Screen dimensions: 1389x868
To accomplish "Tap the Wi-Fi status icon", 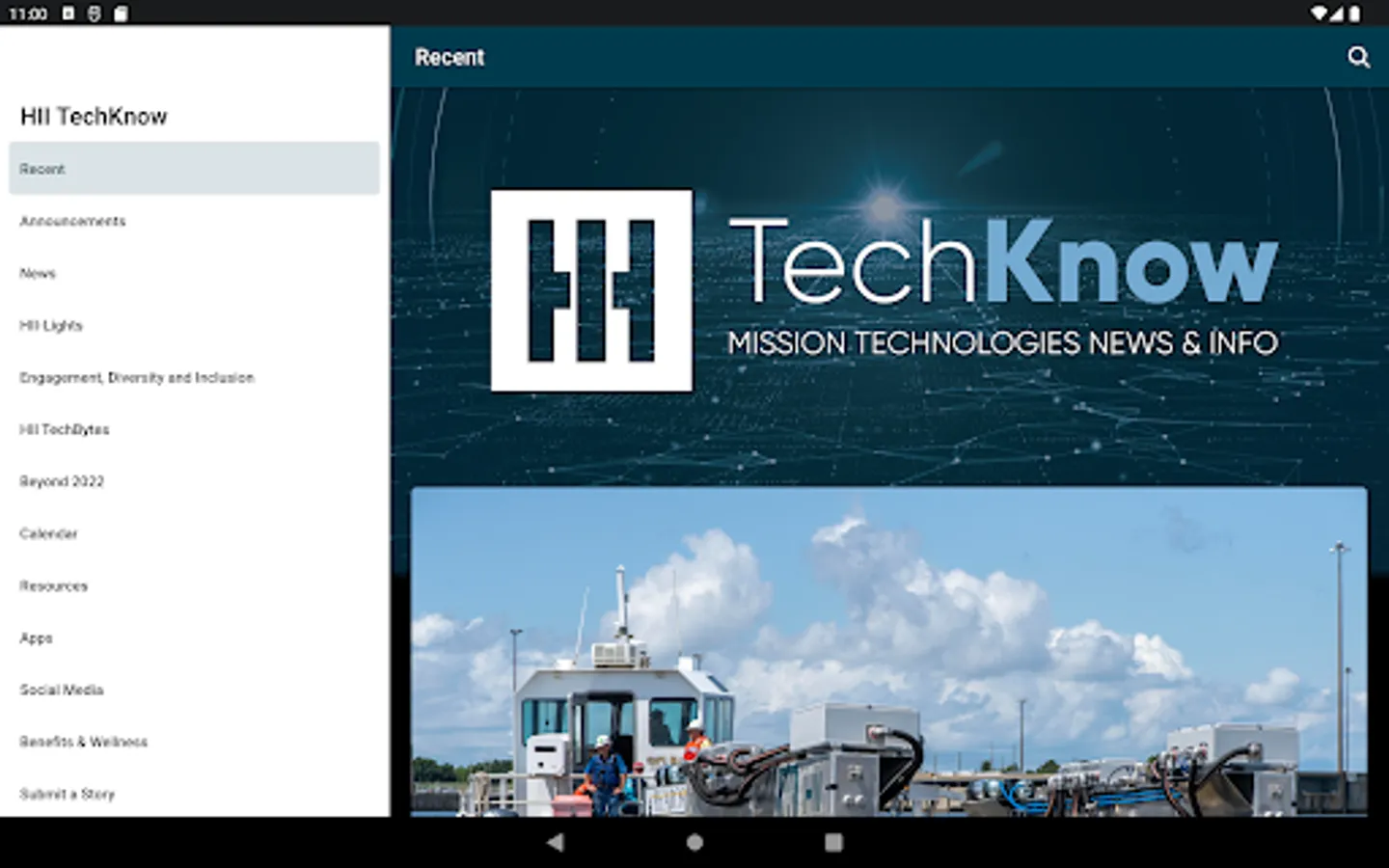I will (1319, 14).
